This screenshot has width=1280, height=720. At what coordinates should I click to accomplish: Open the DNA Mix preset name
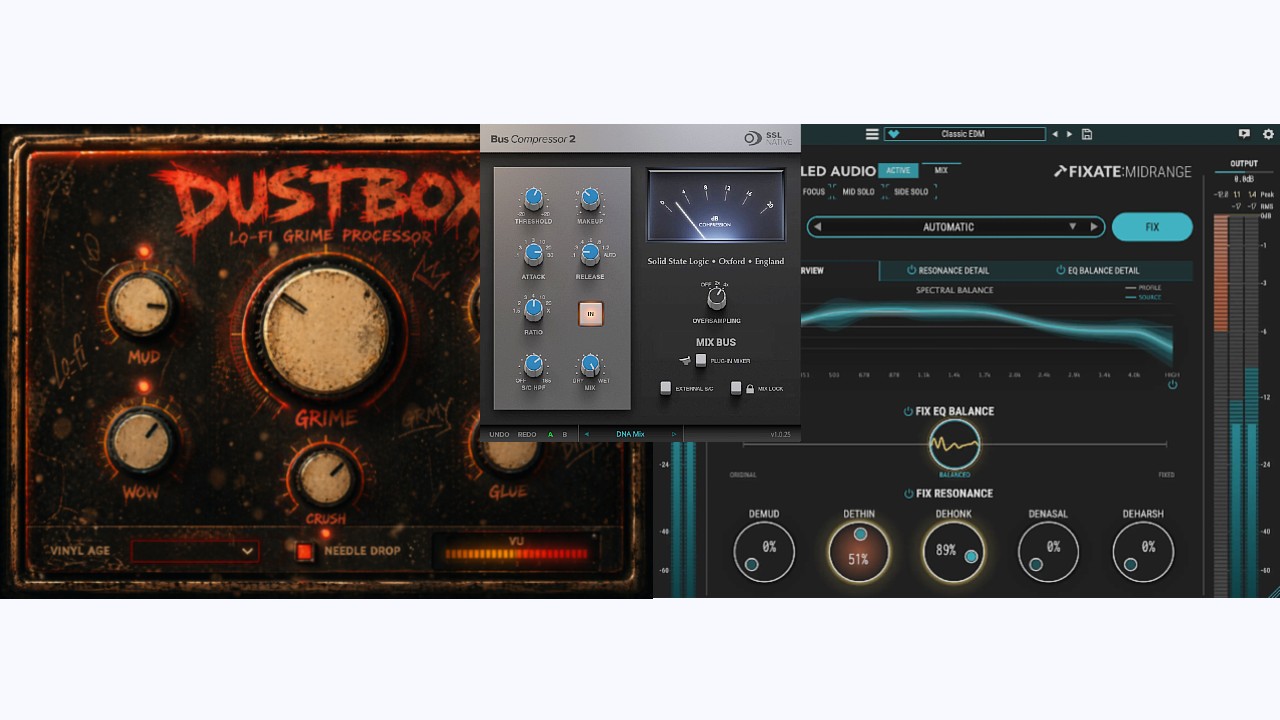coord(630,434)
